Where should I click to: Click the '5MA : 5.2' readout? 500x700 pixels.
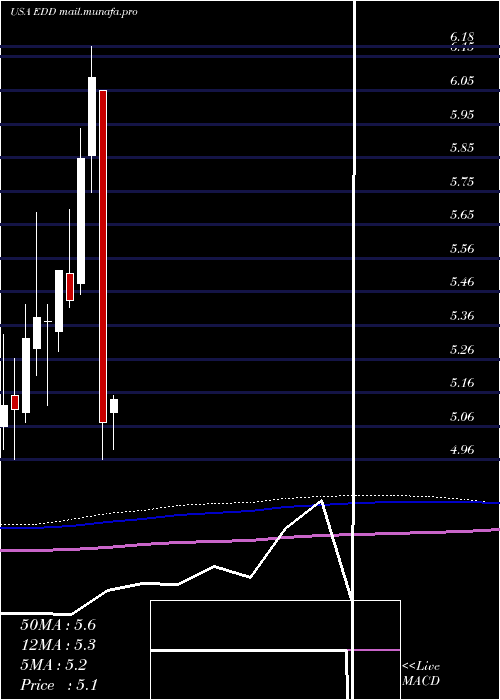(54, 665)
